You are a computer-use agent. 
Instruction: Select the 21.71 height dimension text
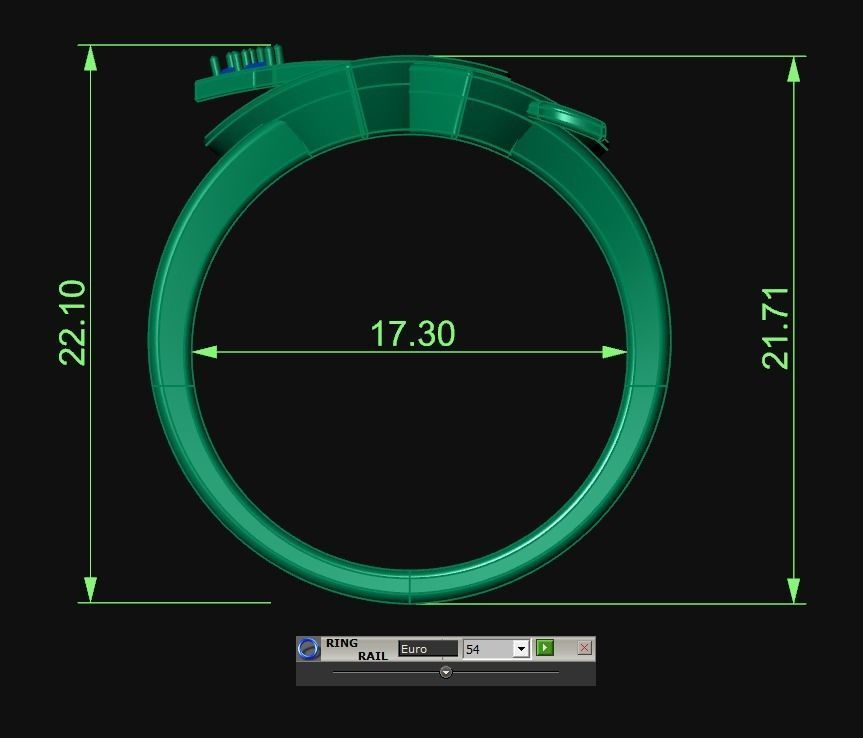775,329
